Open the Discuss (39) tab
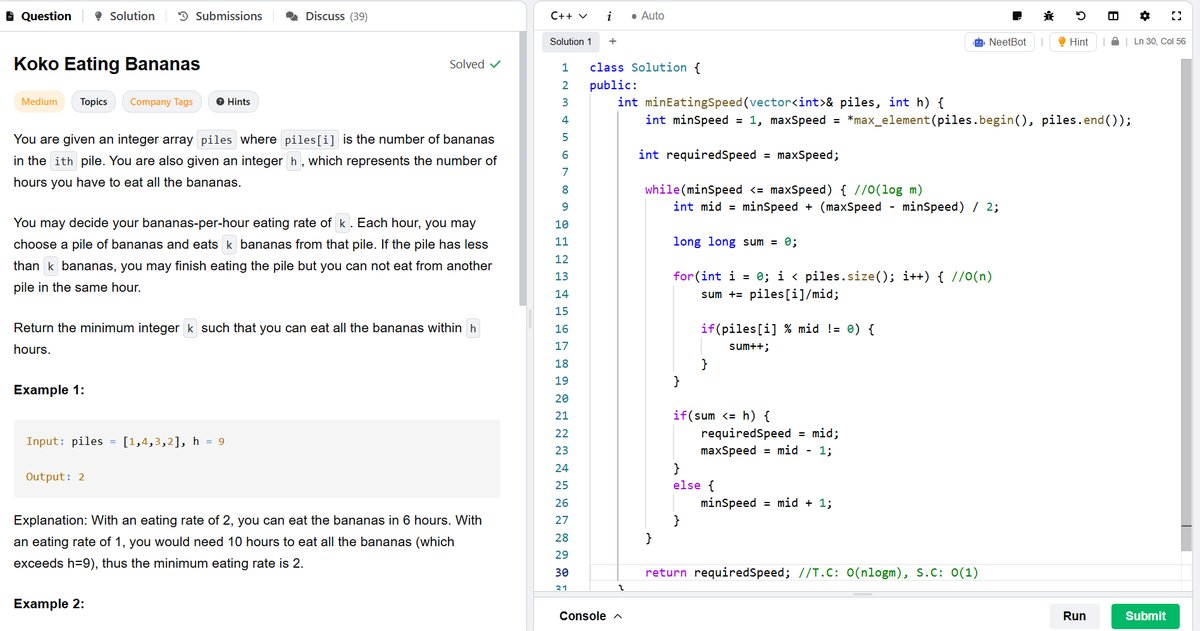Image resolution: width=1200 pixels, height=631 pixels. [x=326, y=16]
